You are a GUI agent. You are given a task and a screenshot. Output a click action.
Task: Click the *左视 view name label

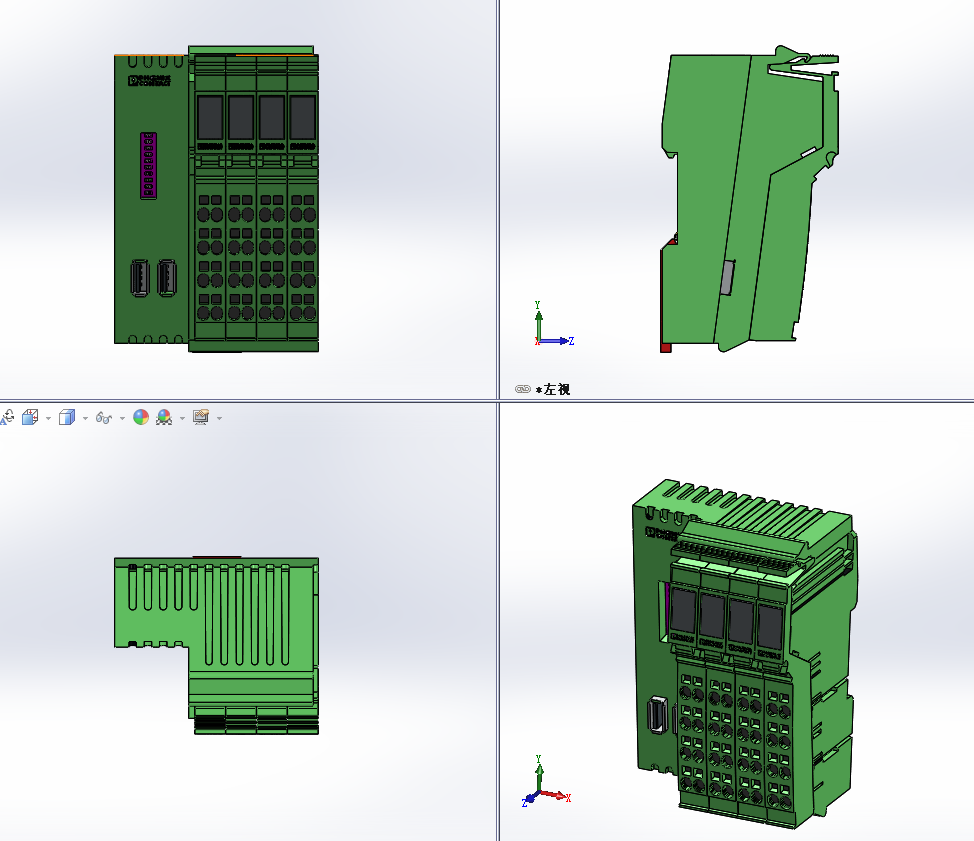click(553, 389)
